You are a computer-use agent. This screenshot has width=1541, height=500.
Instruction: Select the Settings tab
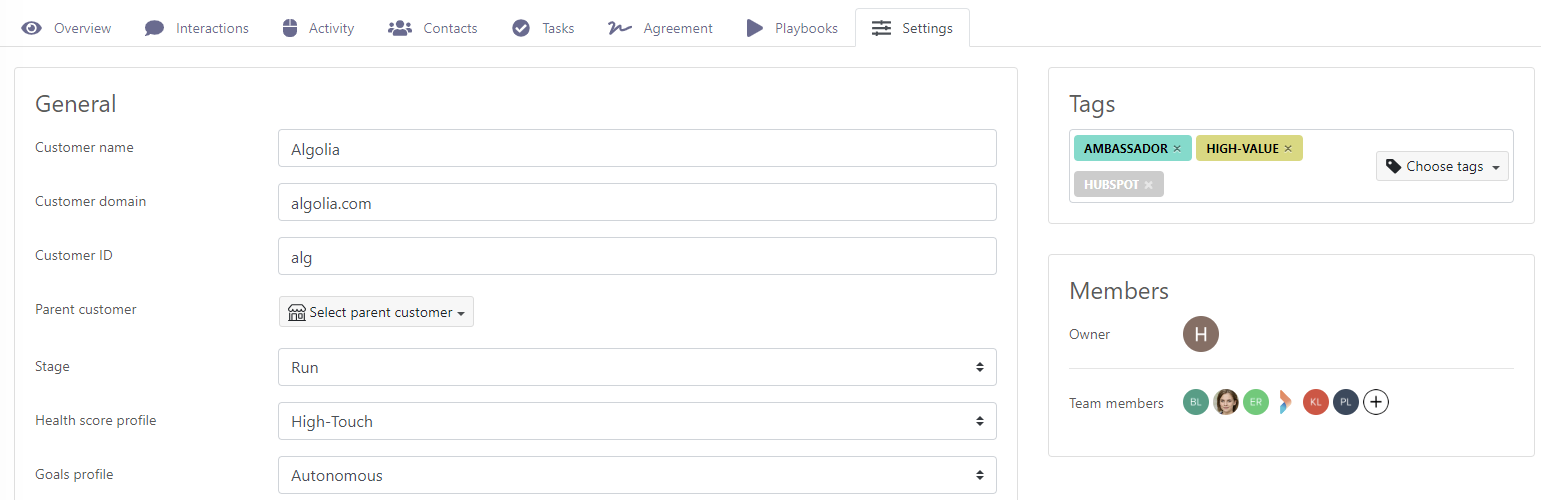coord(912,28)
